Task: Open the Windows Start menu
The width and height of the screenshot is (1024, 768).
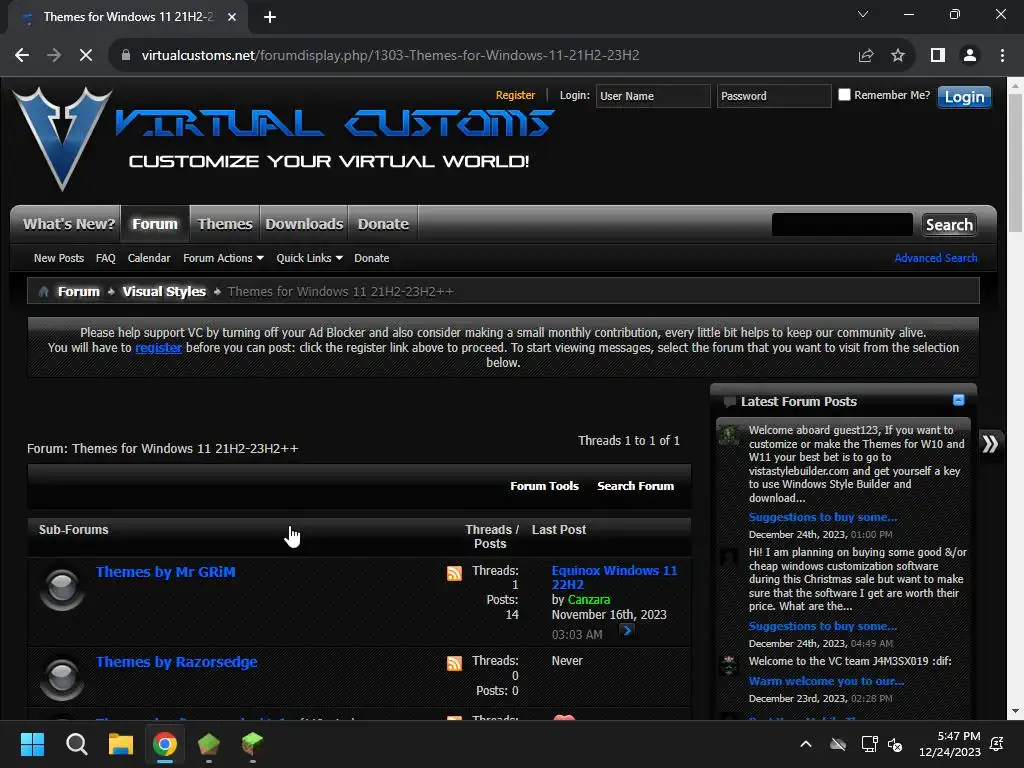Action: [x=32, y=744]
